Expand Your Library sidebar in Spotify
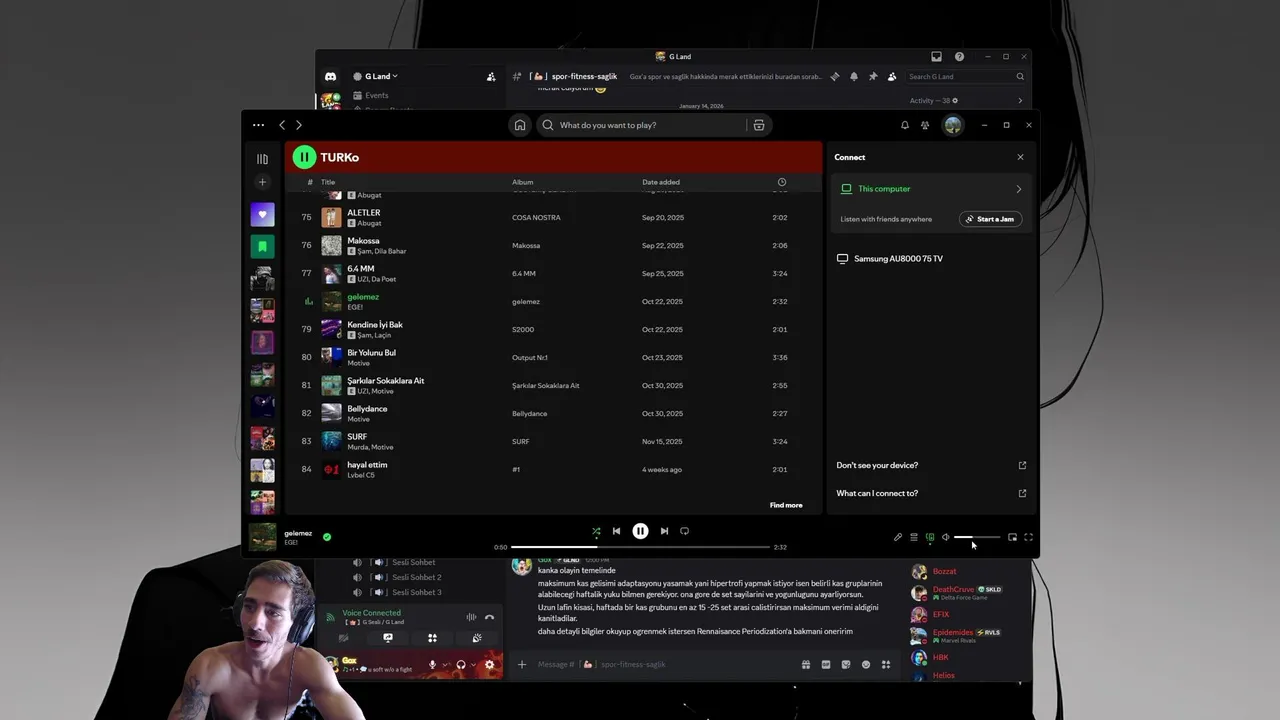Viewport: 1280px width, 720px height. coord(262,158)
